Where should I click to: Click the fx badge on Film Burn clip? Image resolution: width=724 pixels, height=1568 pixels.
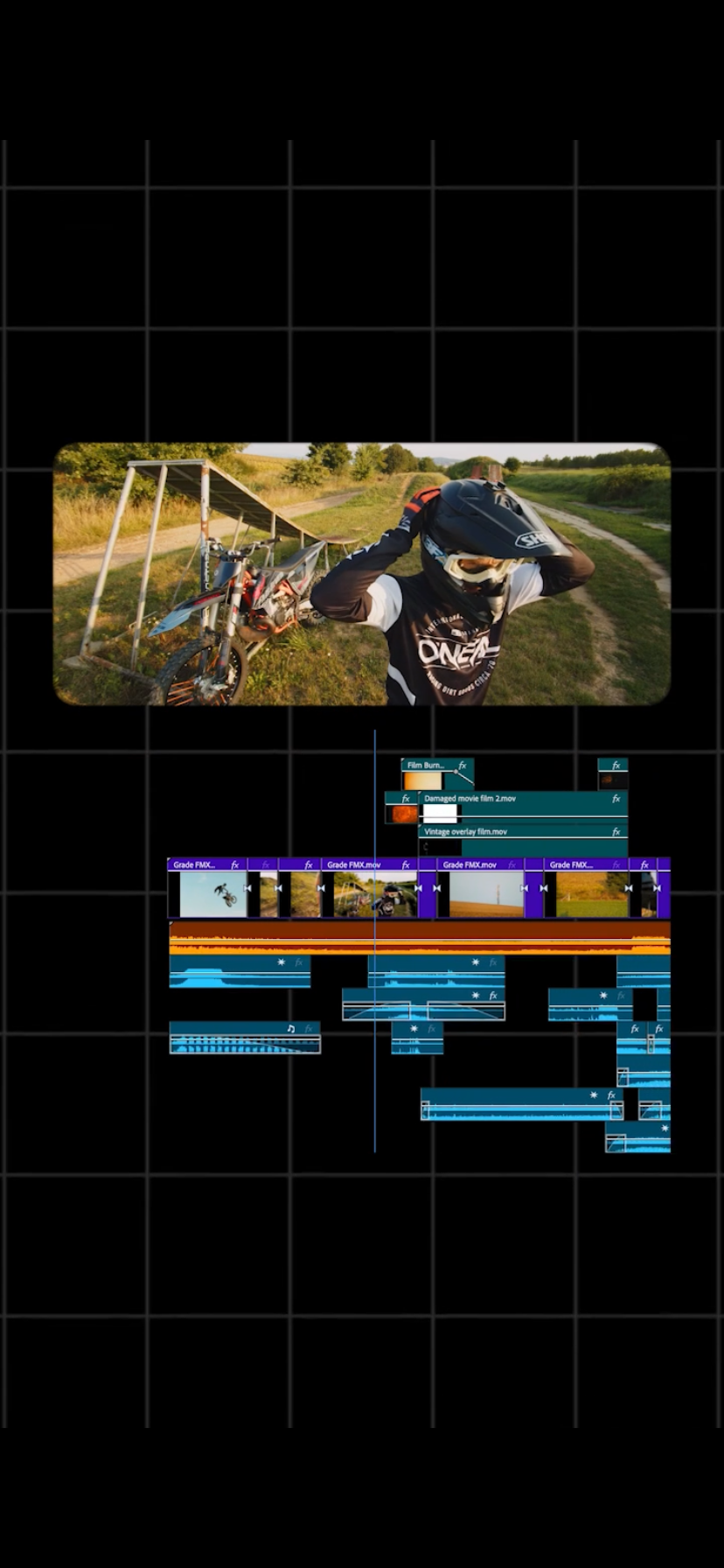point(463,765)
